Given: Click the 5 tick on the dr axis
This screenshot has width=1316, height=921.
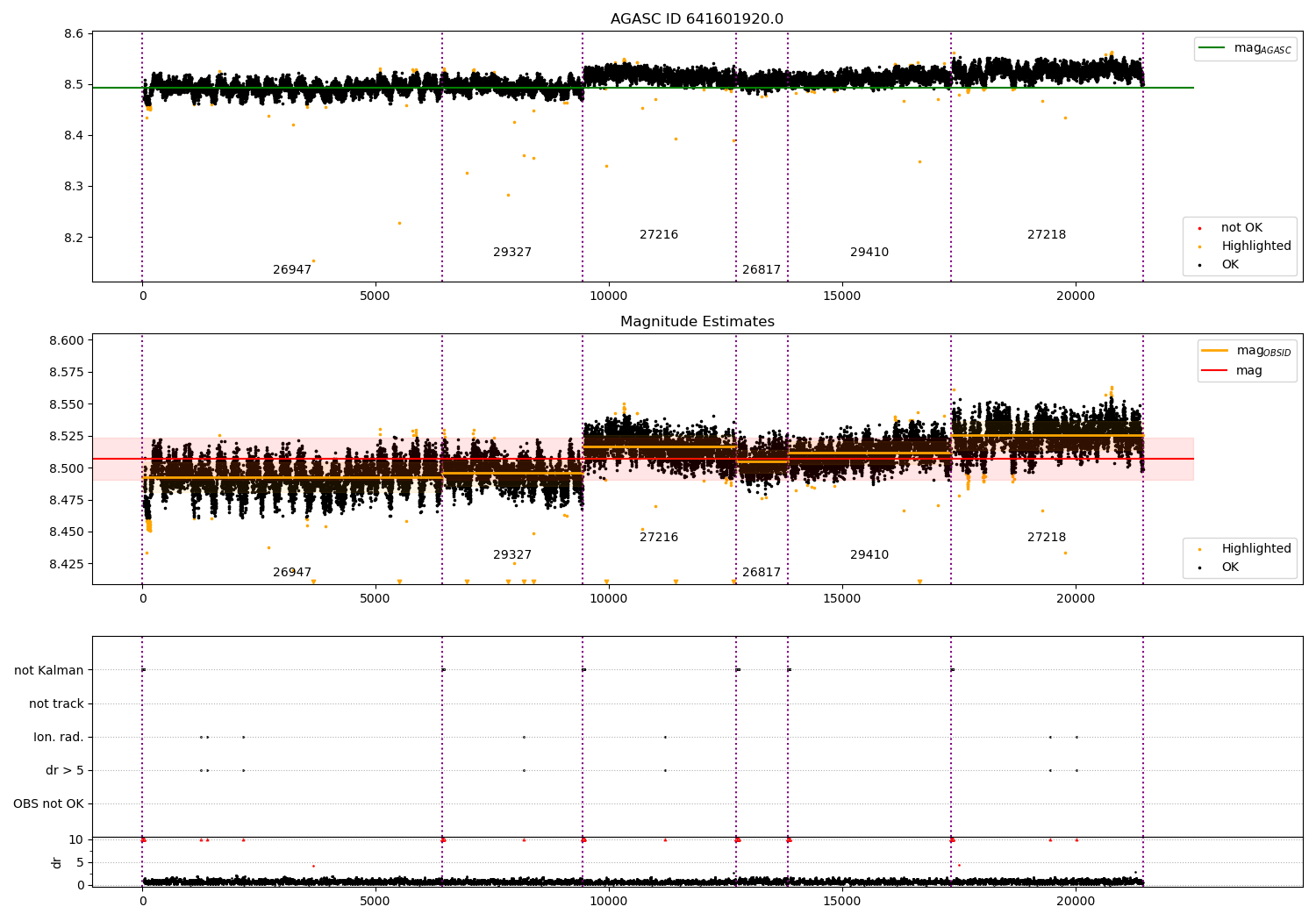Looking at the screenshot, I should 80,863.
